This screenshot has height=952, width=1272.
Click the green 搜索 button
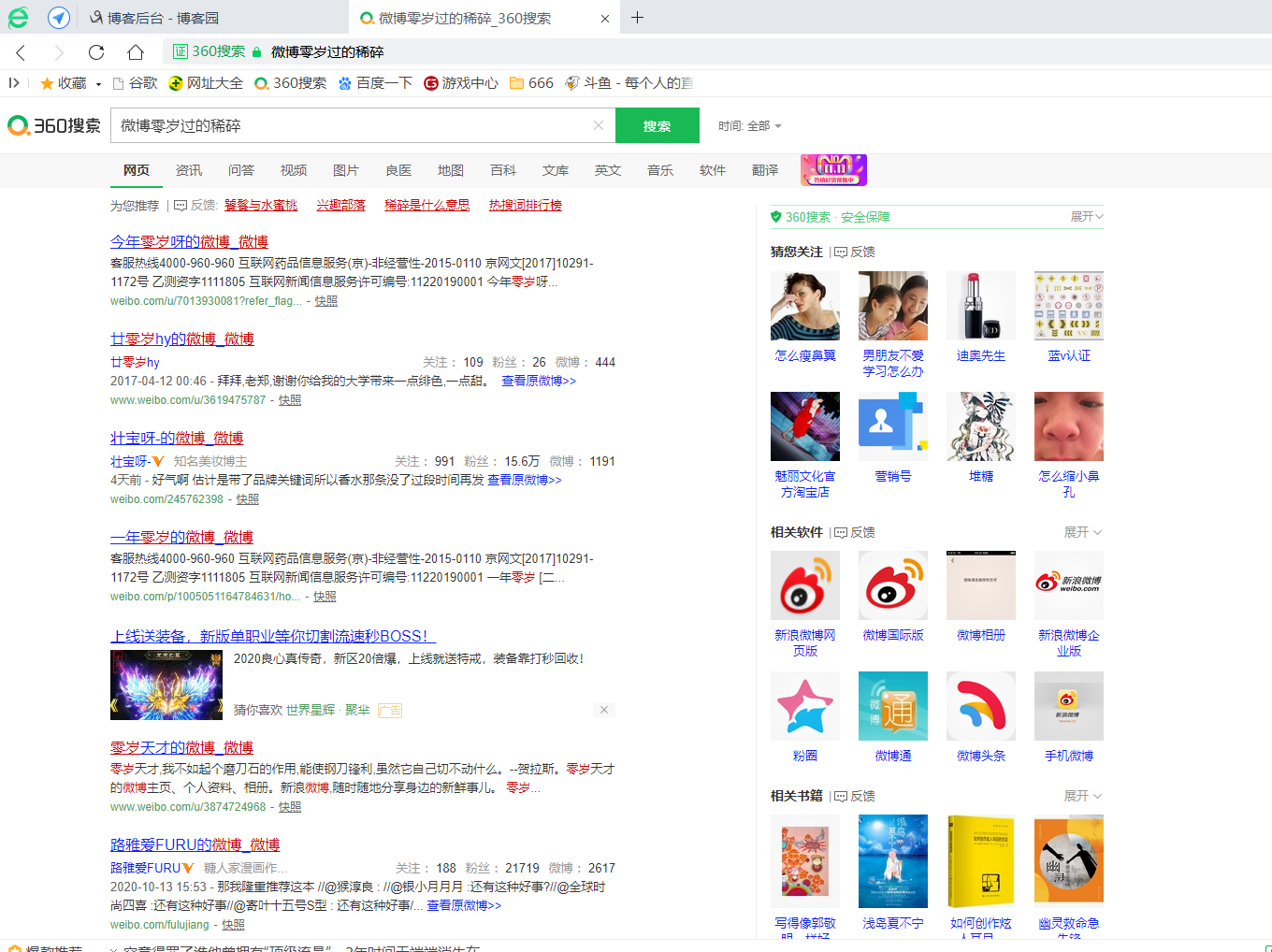tap(658, 125)
